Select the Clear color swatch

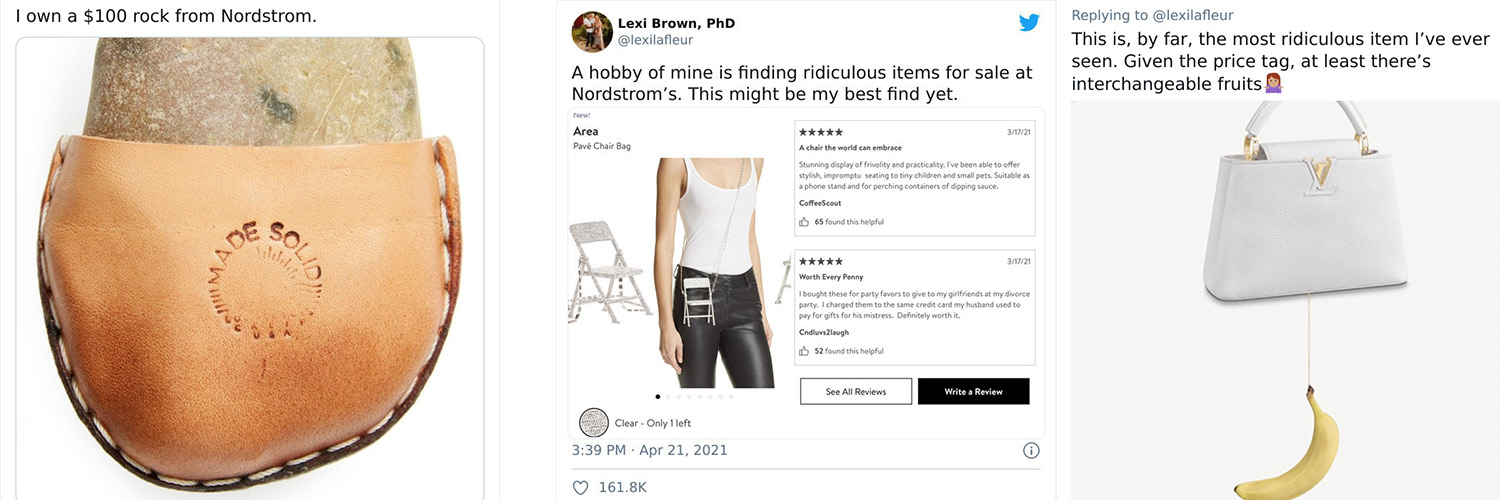pyautogui.click(x=594, y=423)
